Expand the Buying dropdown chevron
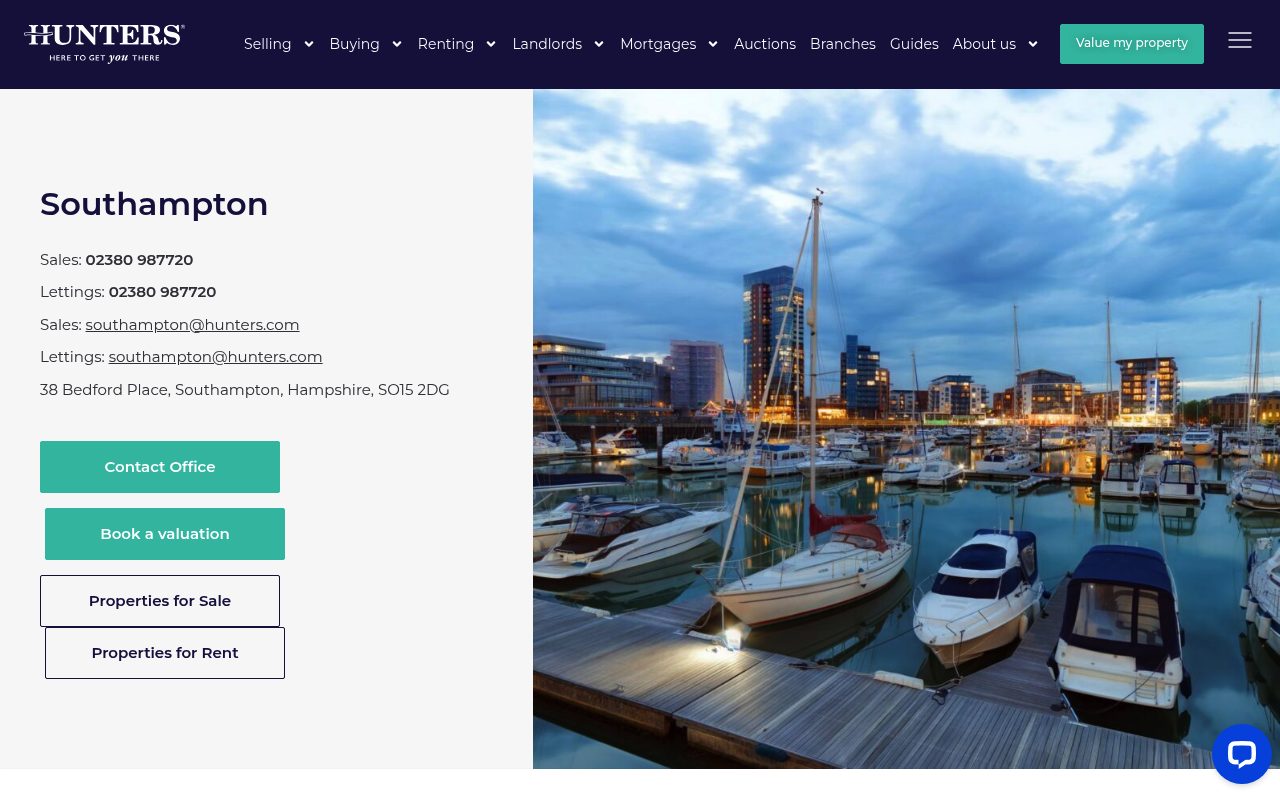 coord(396,44)
